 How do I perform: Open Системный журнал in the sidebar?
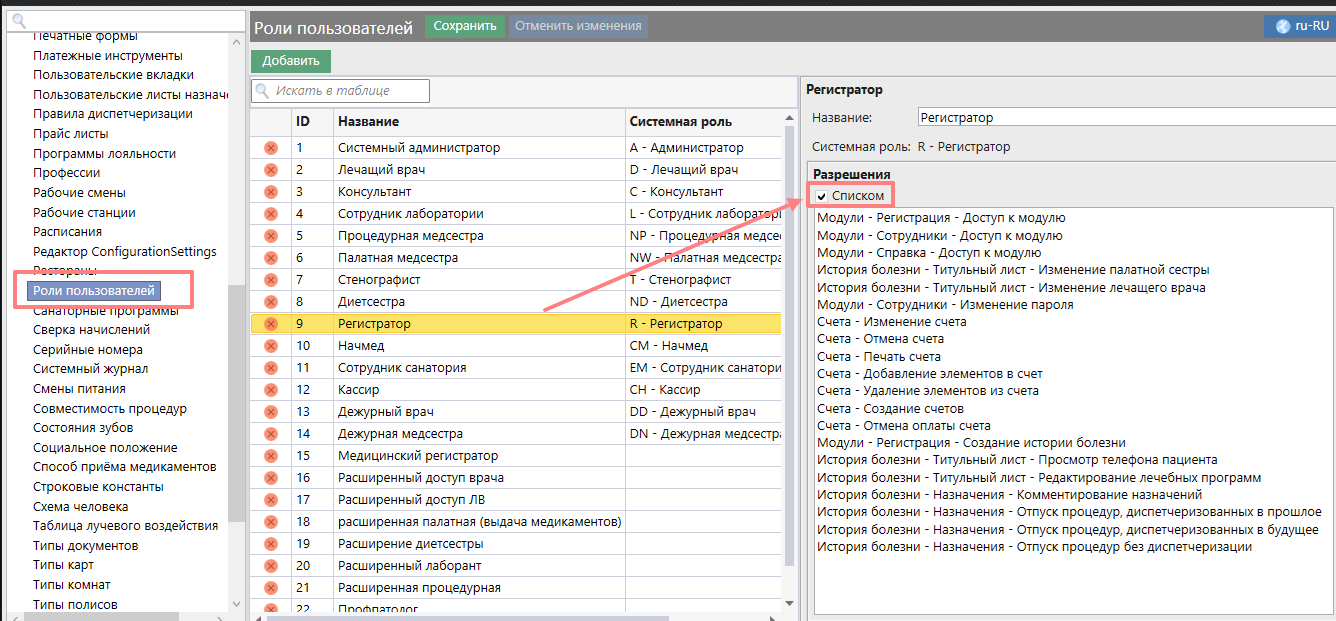click(x=90, y=369)
